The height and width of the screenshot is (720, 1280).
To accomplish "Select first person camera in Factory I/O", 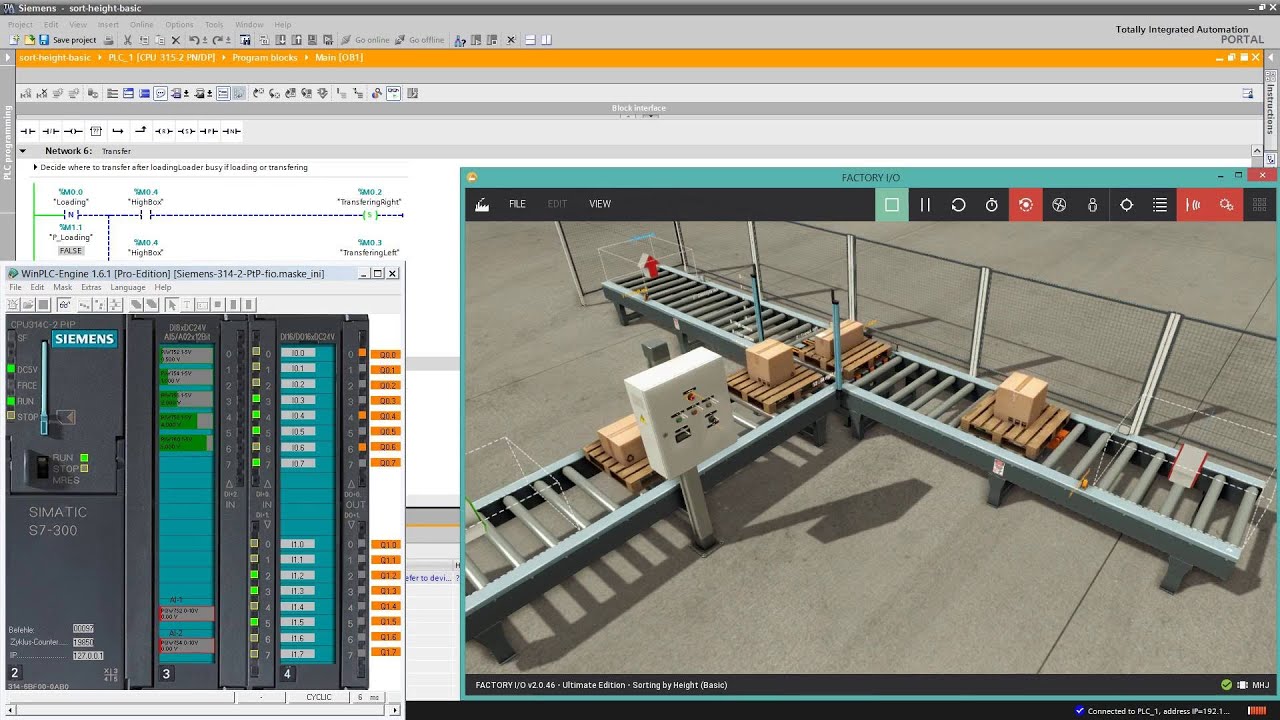I will point(1092,204).
